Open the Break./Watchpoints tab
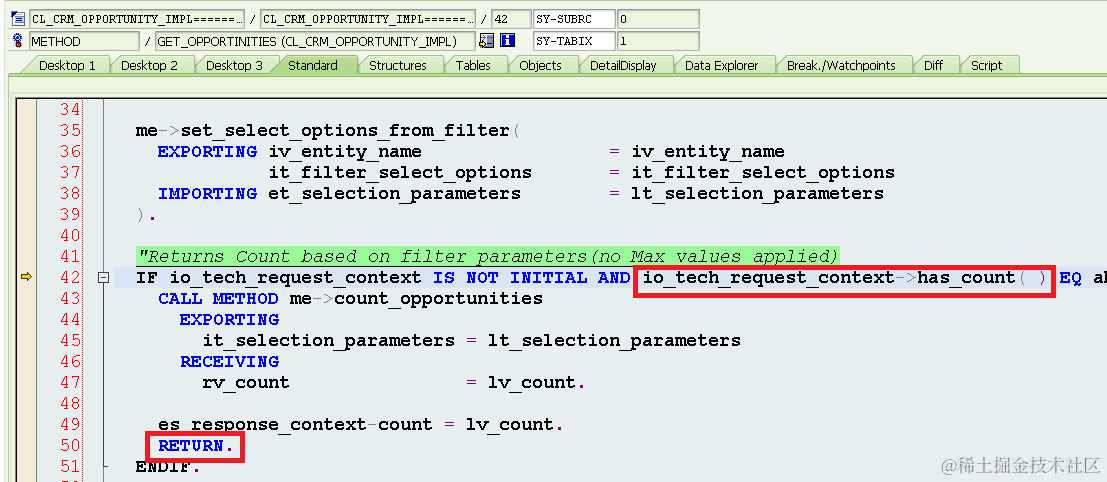Image resolution: width=1107 pixels, height=482 pixels. pos(841,66)
